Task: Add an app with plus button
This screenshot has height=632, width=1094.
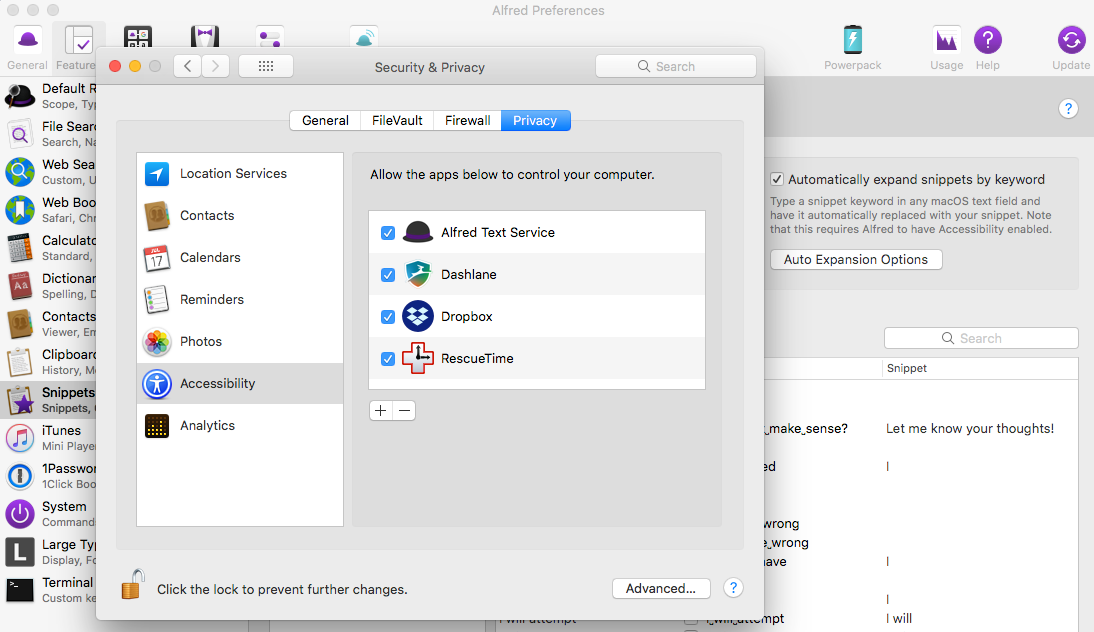Action: [380, 410]
